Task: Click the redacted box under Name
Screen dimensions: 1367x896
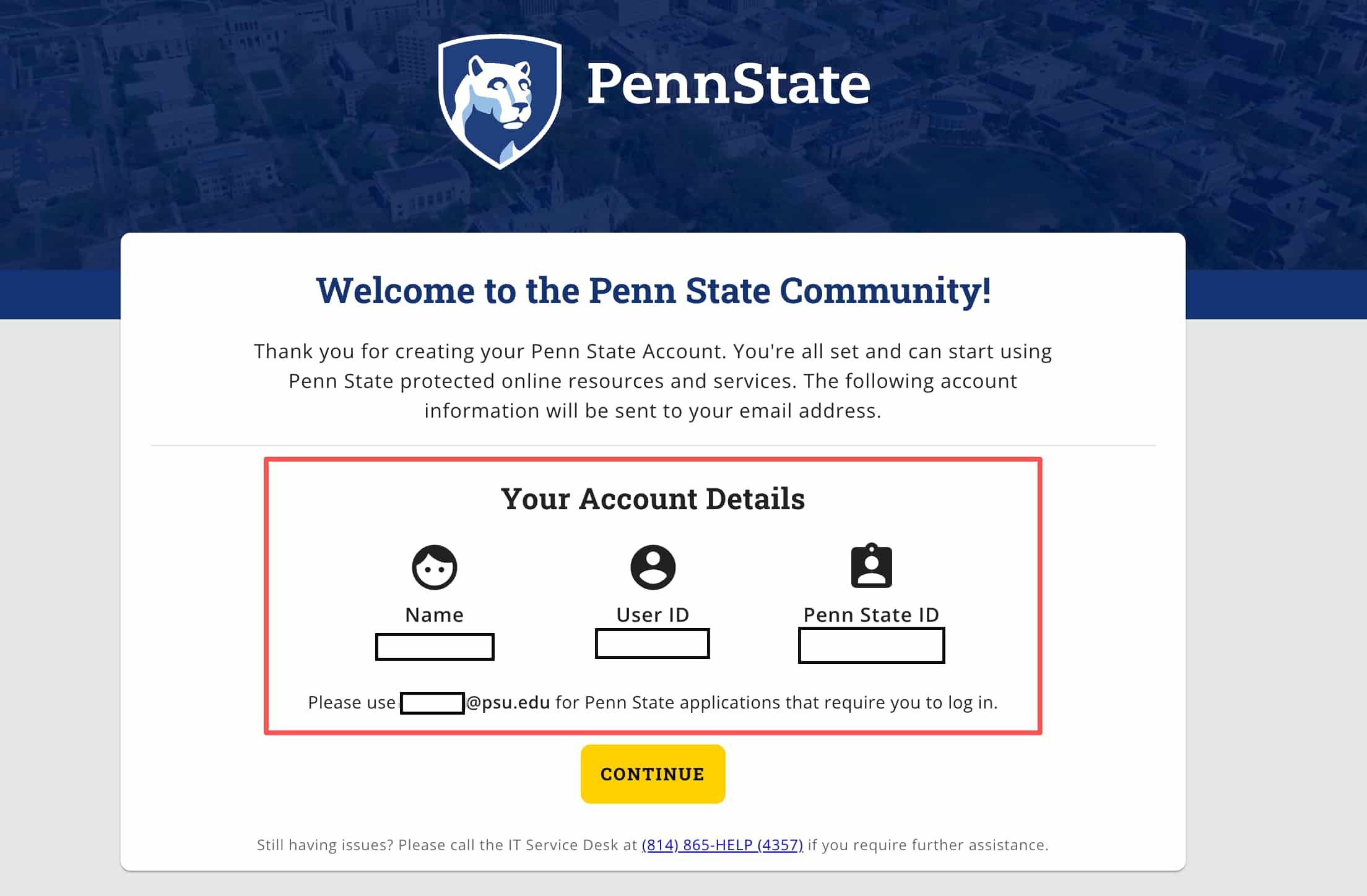Action: click(435, 647)
